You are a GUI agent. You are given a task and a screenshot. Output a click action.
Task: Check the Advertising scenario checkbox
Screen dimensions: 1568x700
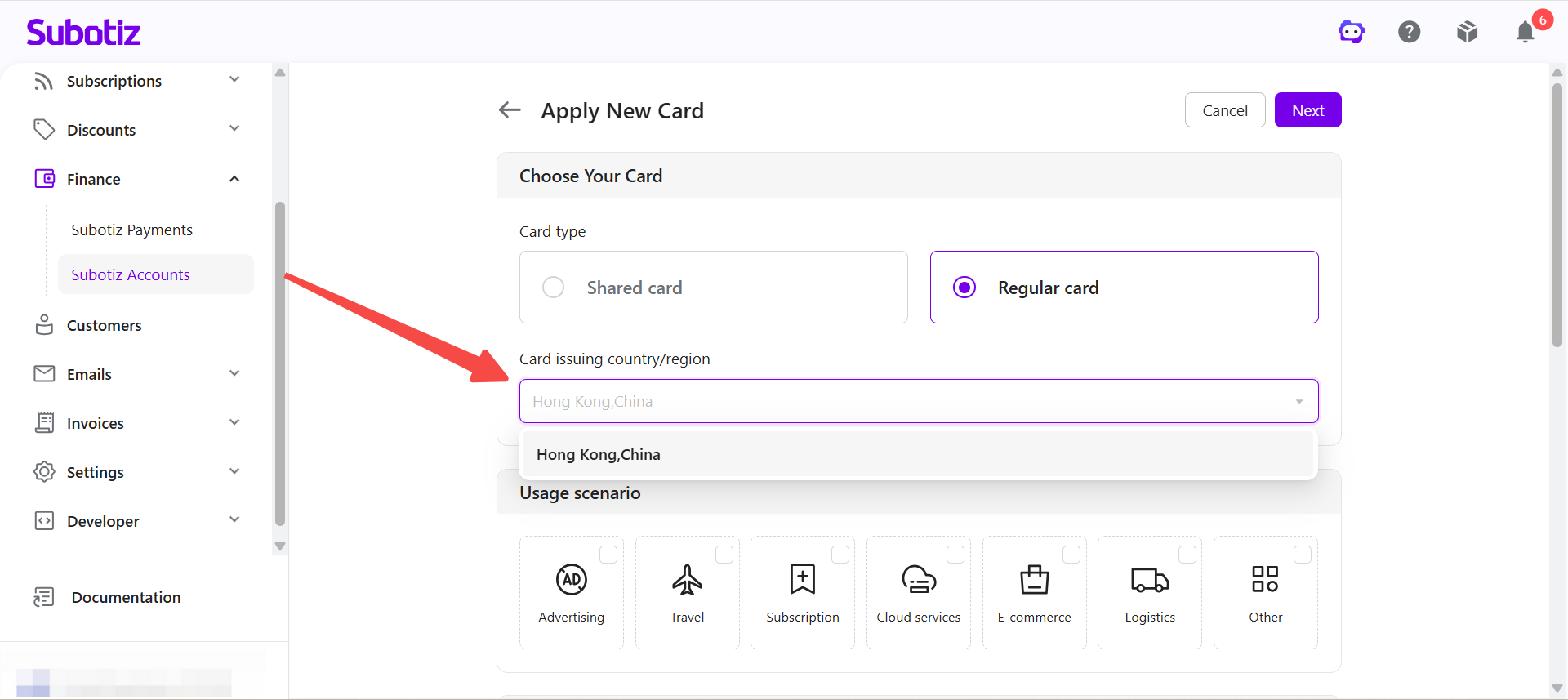point(608,555)
